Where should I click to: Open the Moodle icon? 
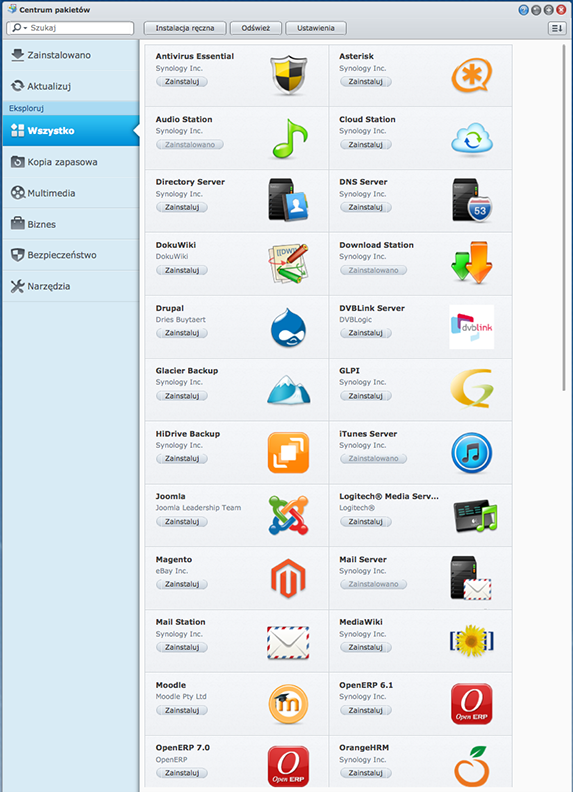click(288, 704)
